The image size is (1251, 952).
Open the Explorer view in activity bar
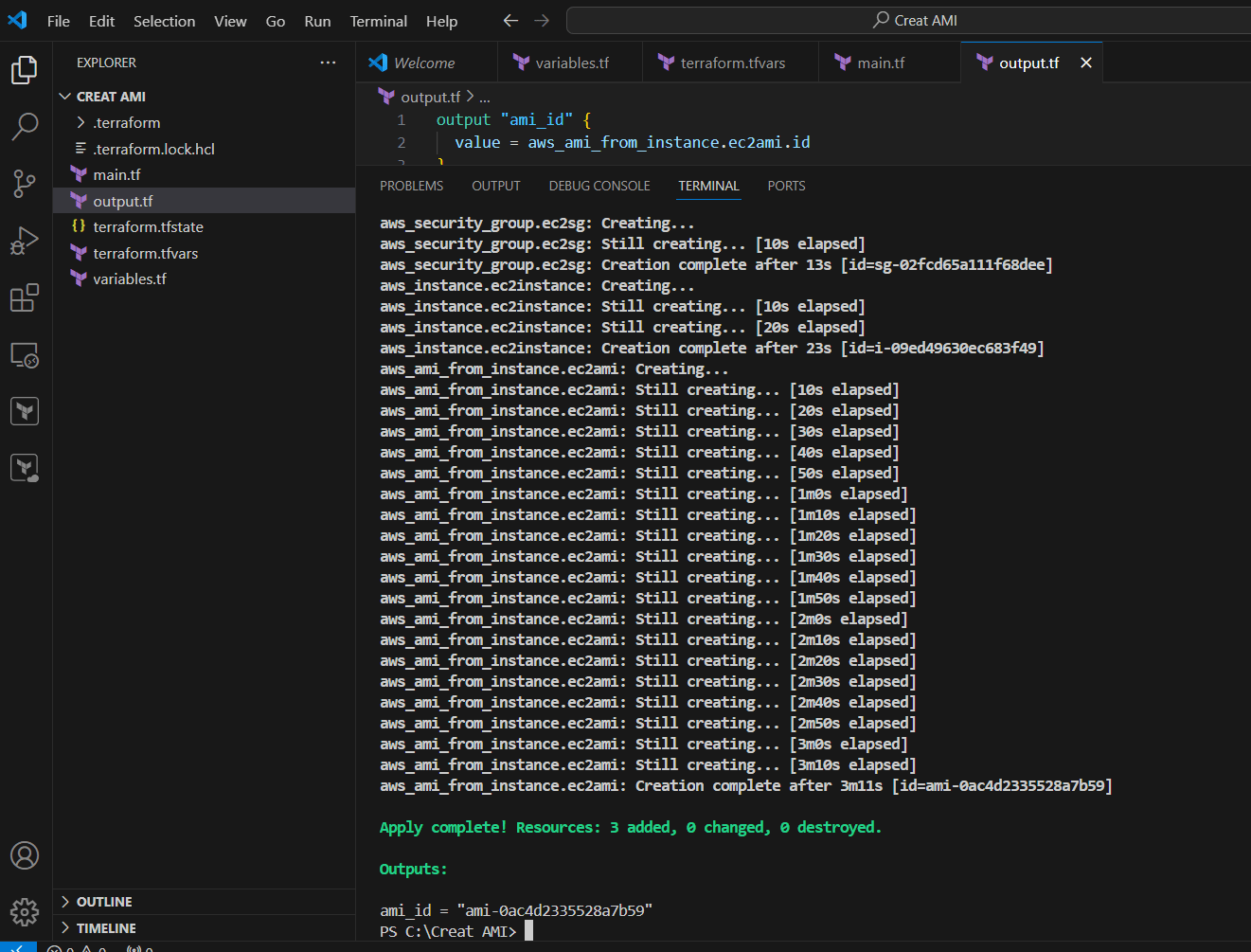pyautogui.click(x=25, y=69)
